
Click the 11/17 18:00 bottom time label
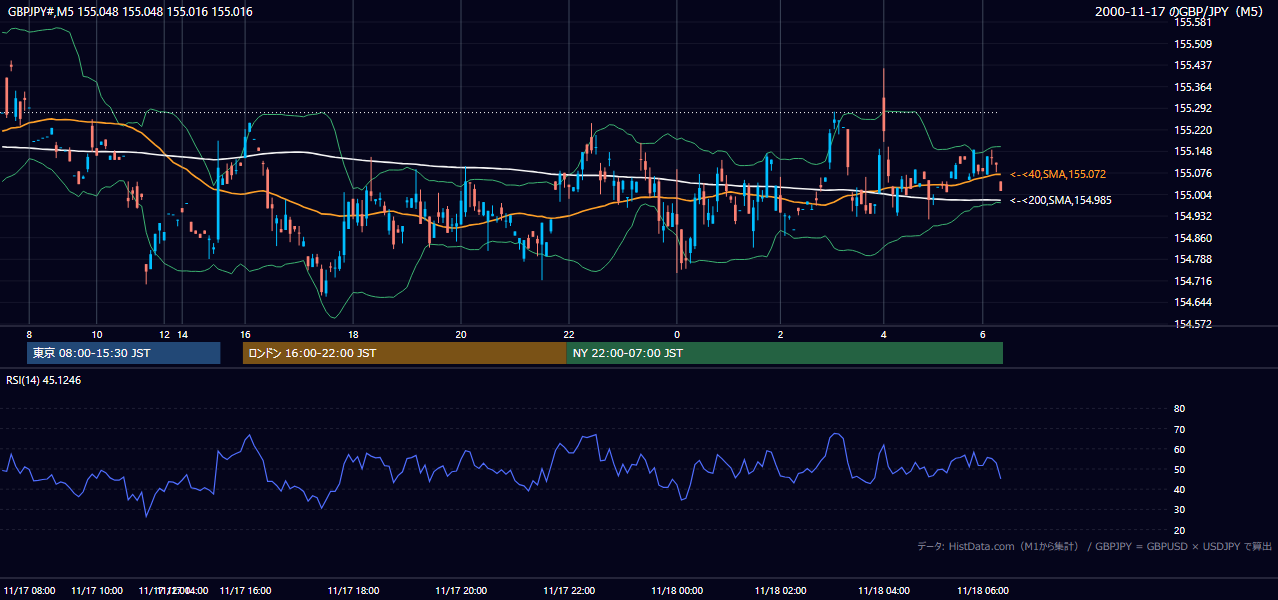click(x=353, y=590)
